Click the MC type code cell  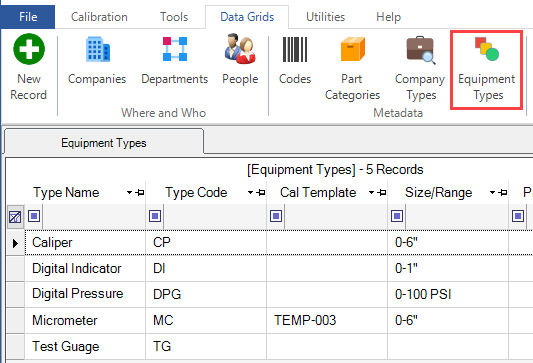coord(206,320)
